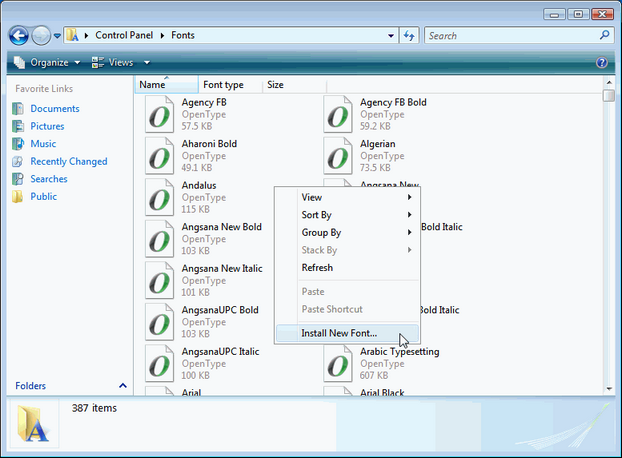Open the Help question mark button

click(601, 63)
